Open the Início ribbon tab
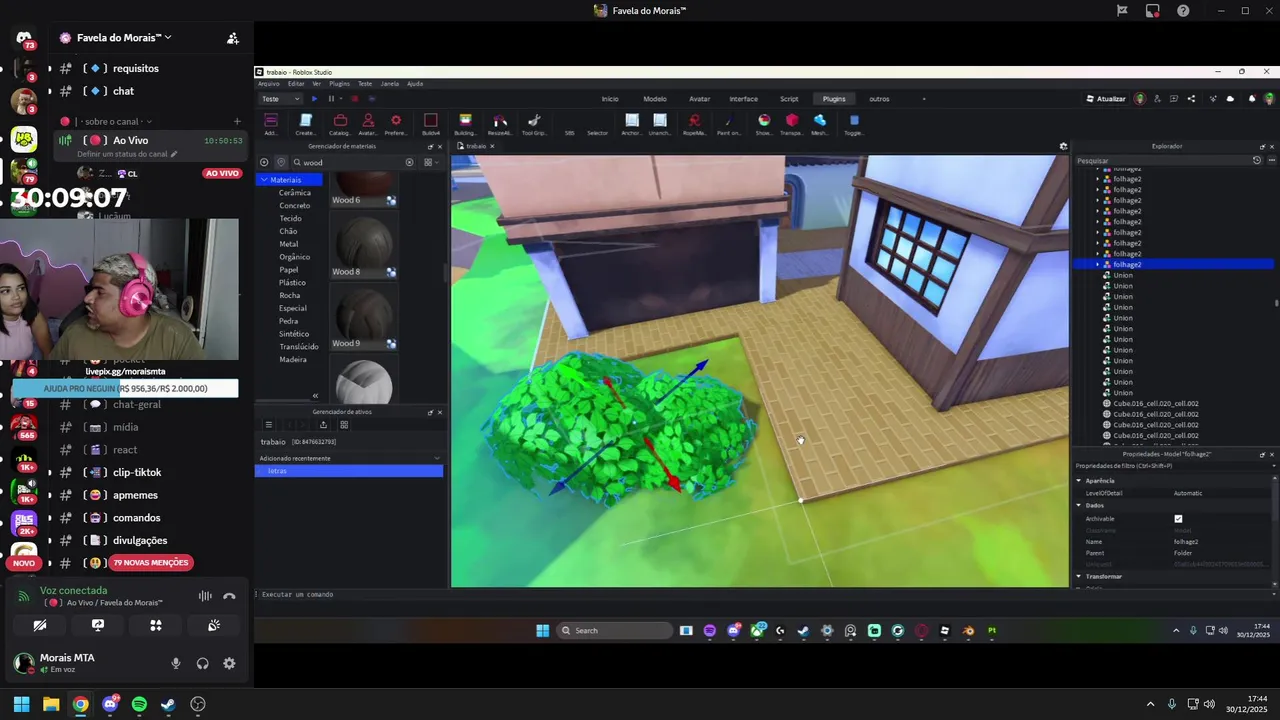The height and width of the screenshot is (720, 1280). pos(610,99)
